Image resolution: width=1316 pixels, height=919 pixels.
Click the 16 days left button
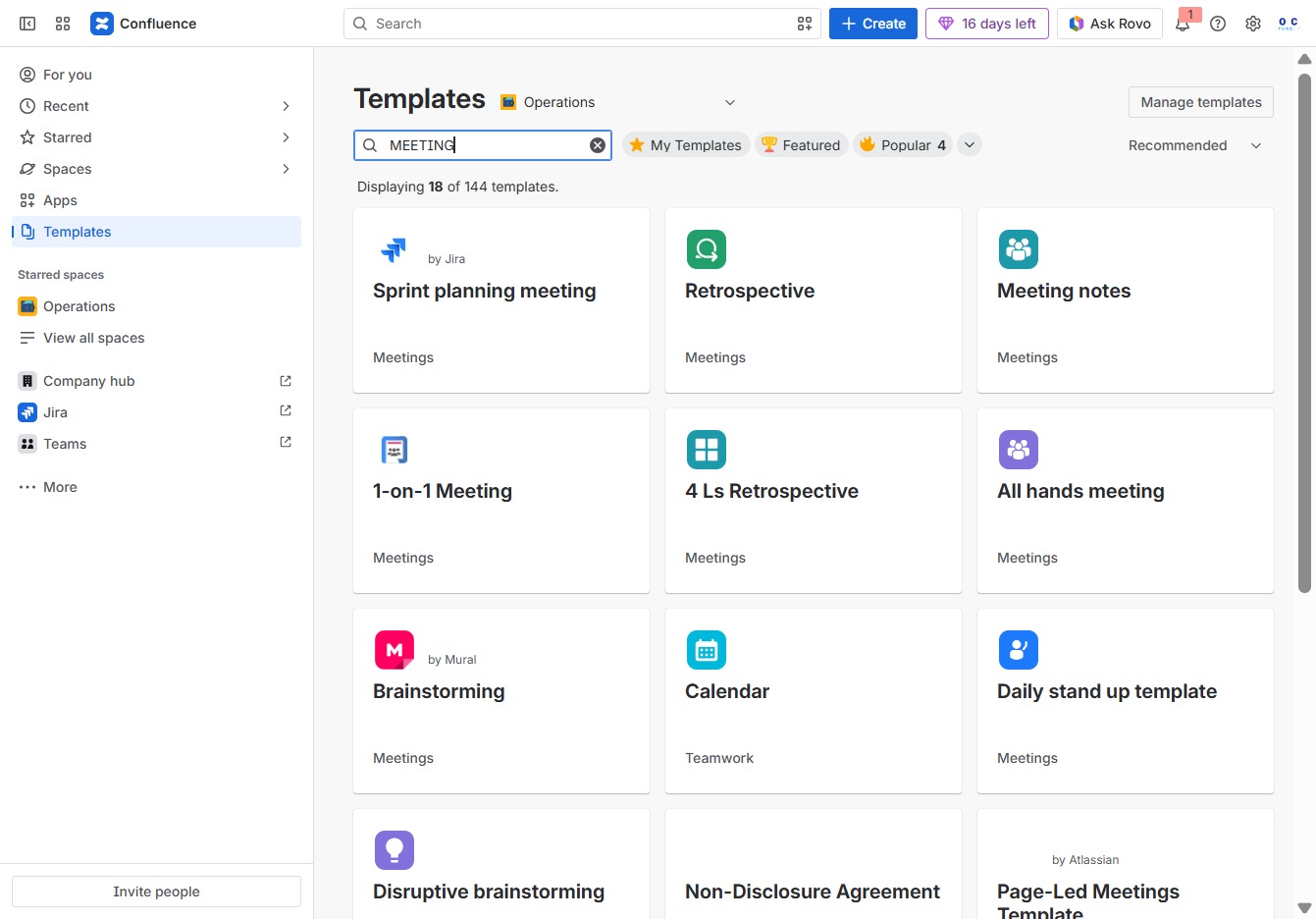click(x=987, y=24)
